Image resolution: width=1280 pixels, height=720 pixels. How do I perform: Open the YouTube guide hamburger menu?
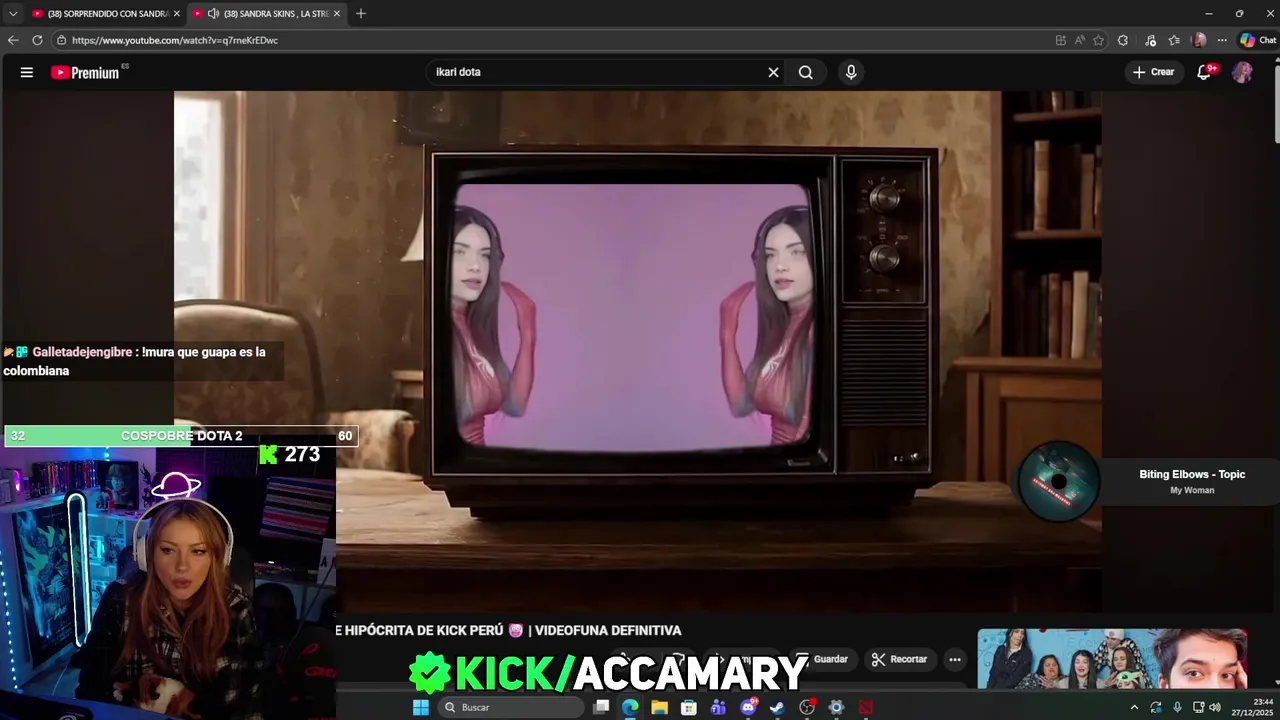27,72
